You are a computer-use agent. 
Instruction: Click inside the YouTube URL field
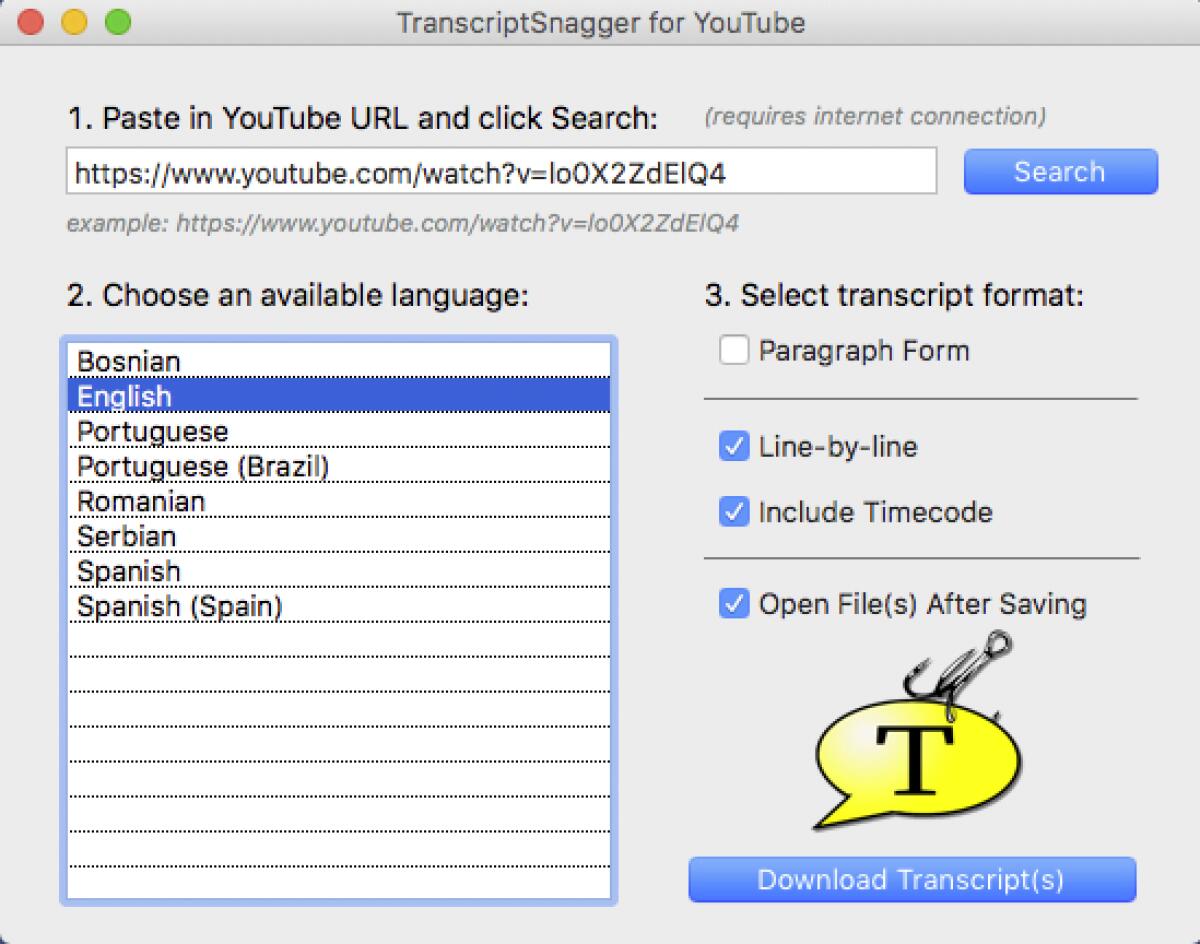point(500,171)
